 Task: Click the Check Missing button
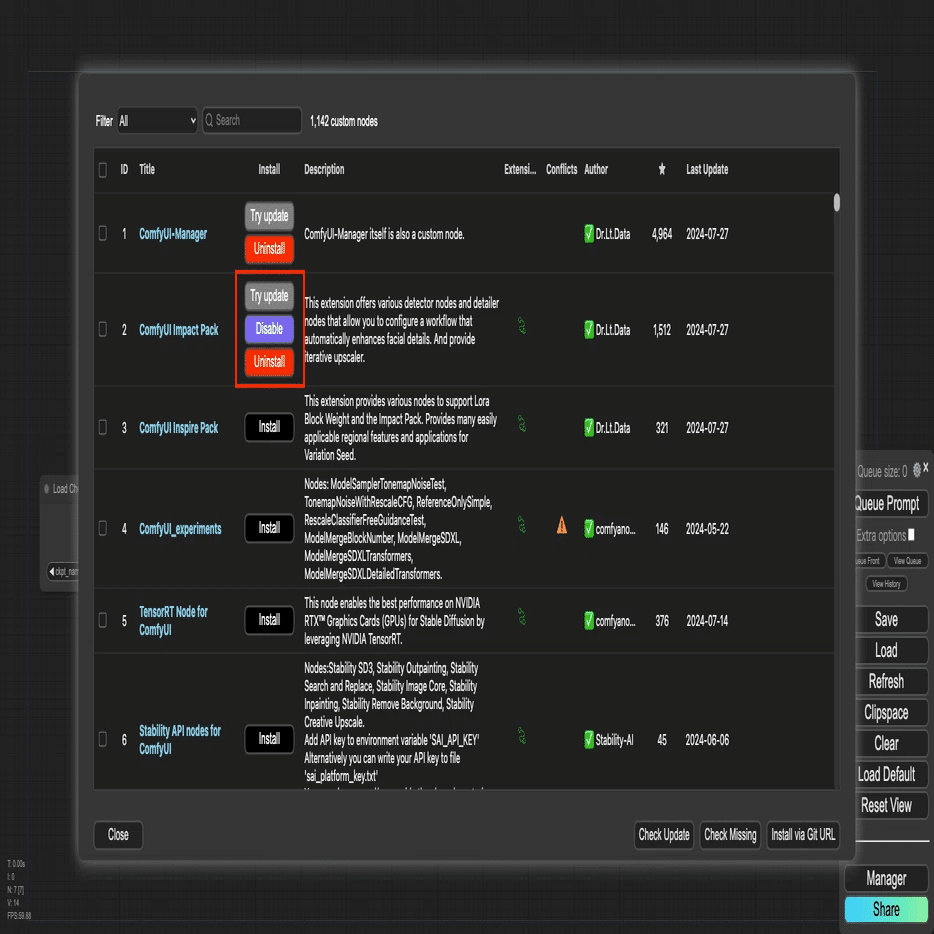click(x=730, y=835)
